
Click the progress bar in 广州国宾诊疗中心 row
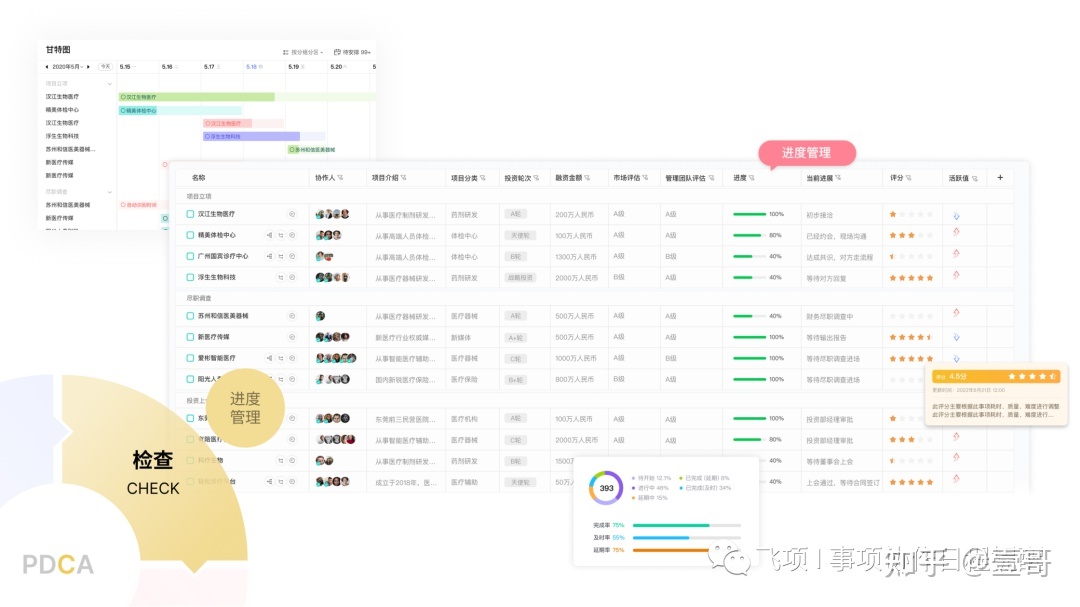click(x=749, y=256)
